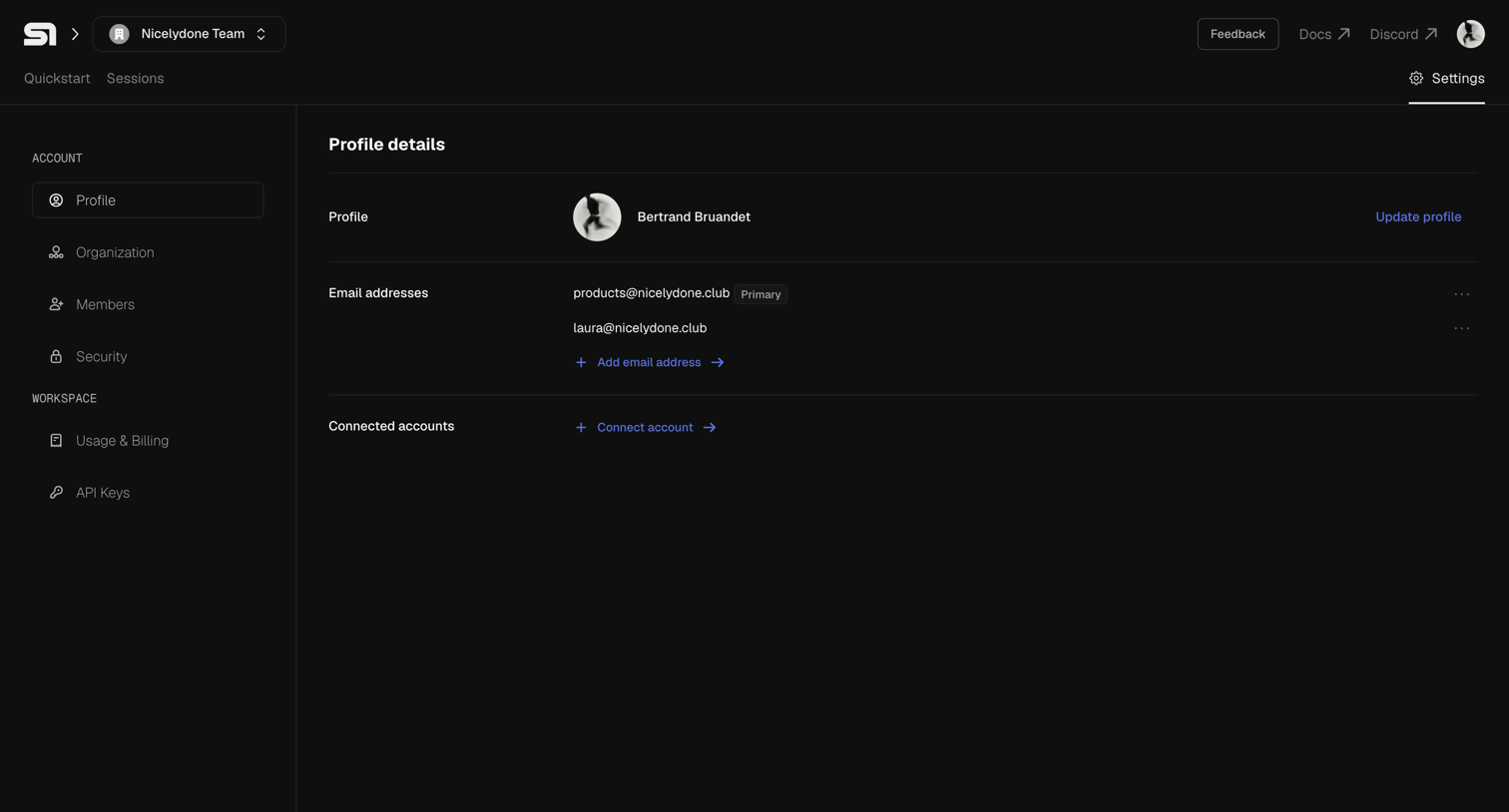This screenshot has height=812, width=1509.
Task: Click the Profile user-circle icon
Action: tap(56, 201)
